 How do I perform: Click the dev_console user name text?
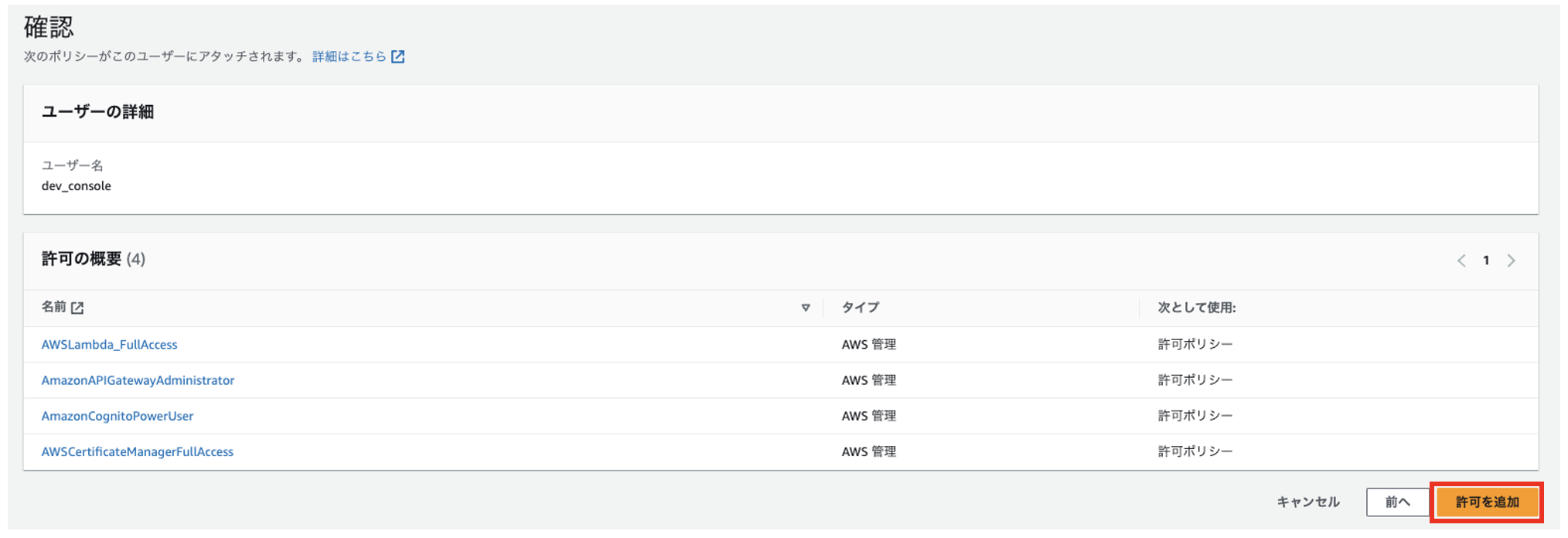[77, 186]
